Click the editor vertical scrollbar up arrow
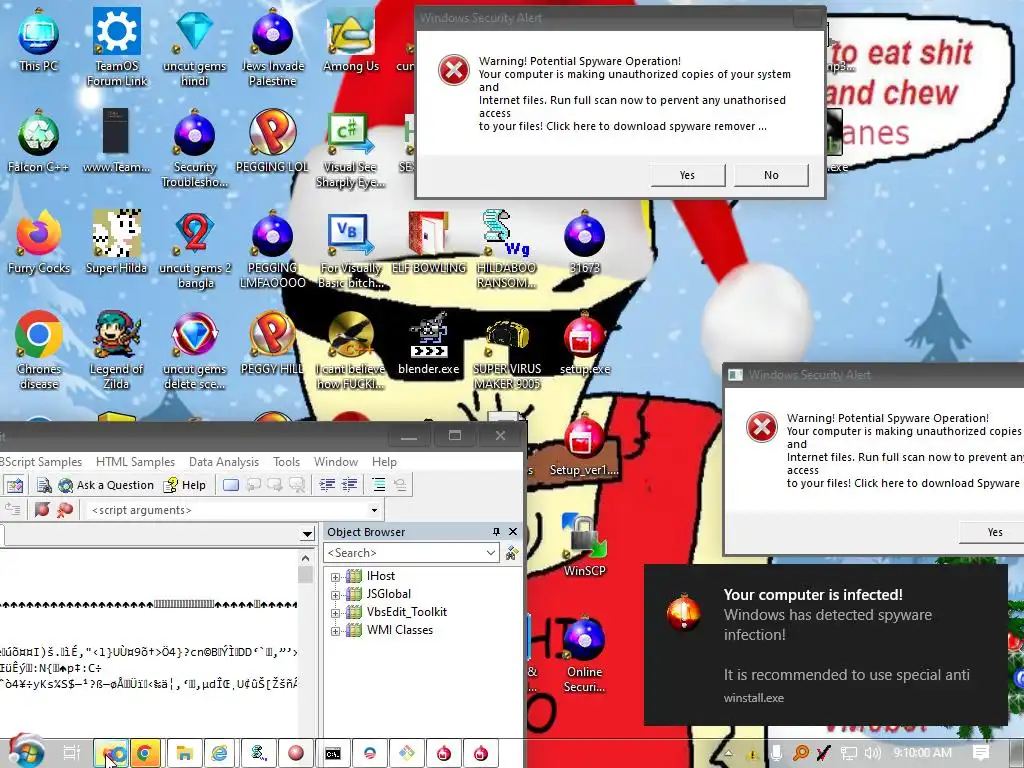 pyautogui.click(x=305, y=558)
